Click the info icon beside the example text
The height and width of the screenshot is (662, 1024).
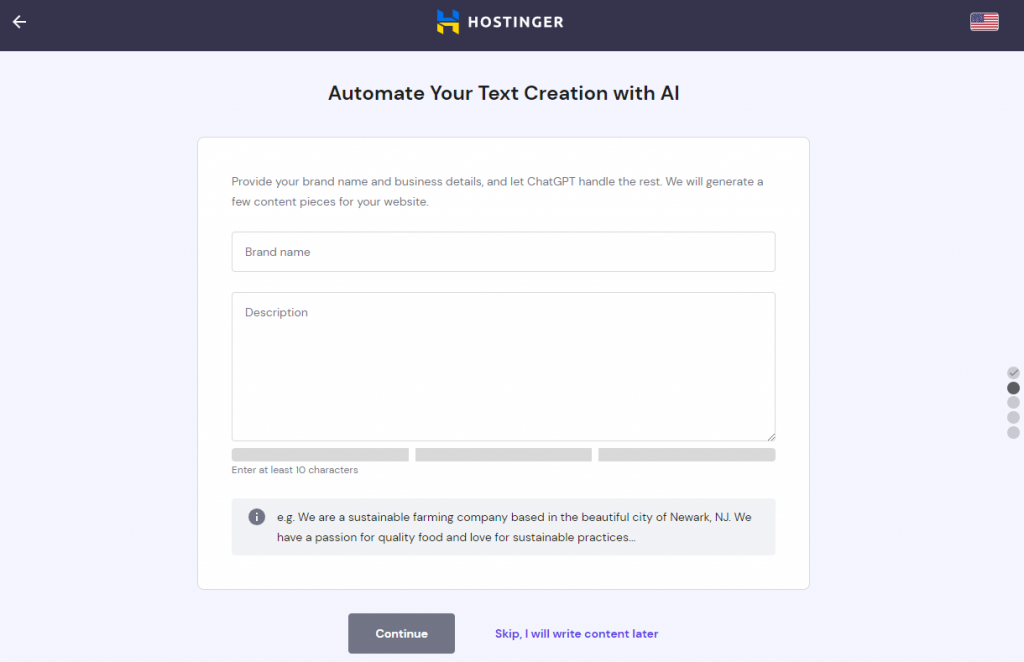256,516
